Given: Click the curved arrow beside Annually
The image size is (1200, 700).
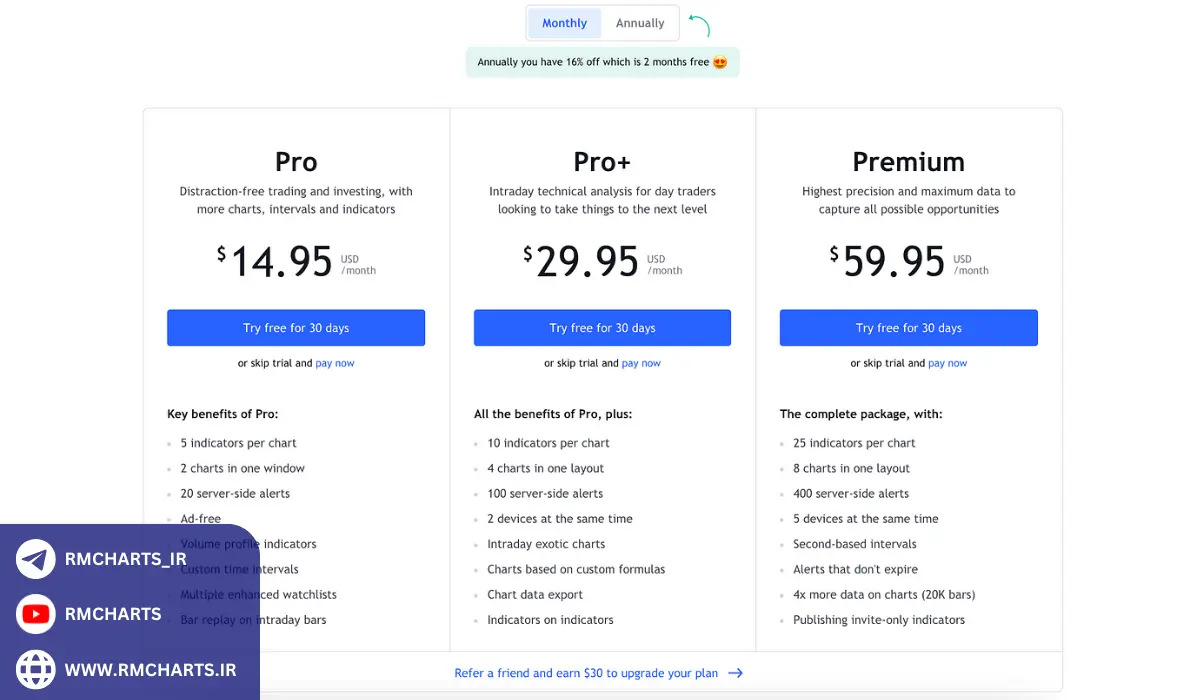Looking at the screenshot, I should click(x=699, y=26).
